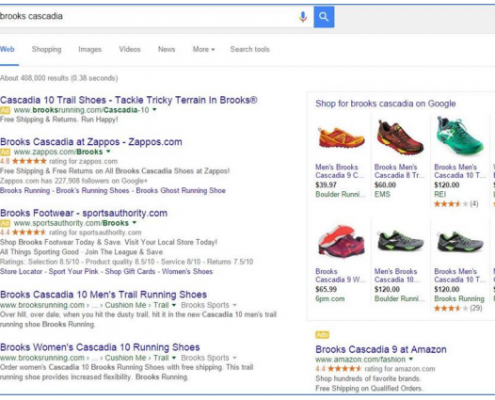
Task: Click star rating with (29) reviews
Action: [x=458, y=308]
